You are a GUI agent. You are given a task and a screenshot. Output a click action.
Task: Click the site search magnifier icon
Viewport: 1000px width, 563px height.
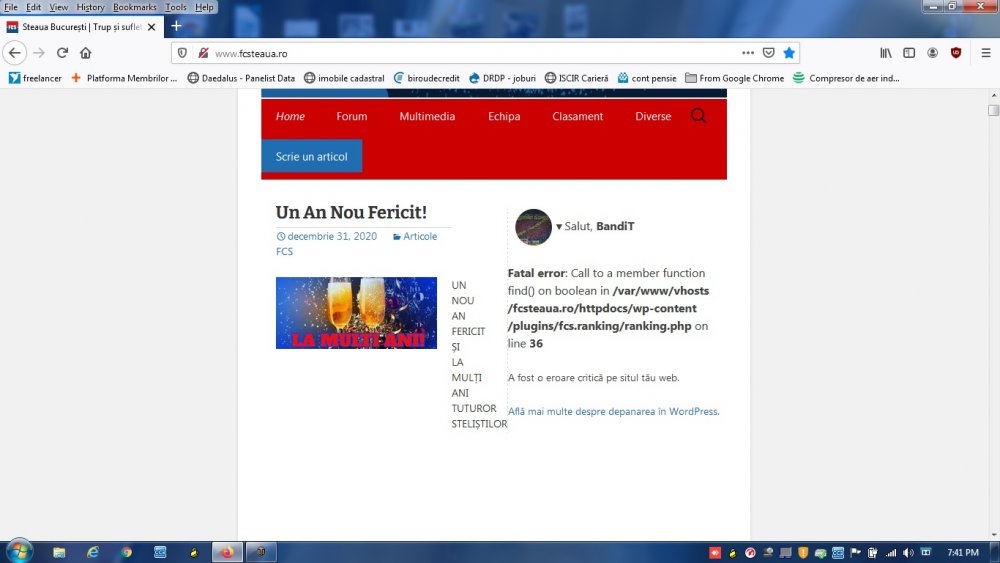pos(698,116)
